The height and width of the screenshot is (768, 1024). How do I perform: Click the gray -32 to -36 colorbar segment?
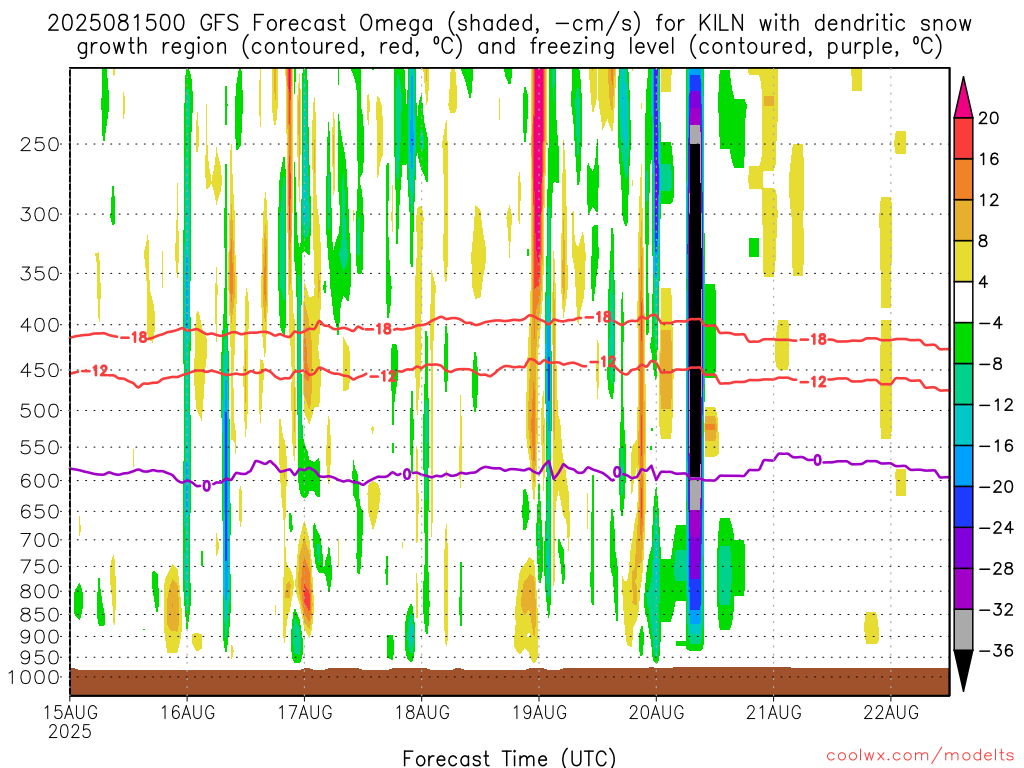tap(963, 630)
